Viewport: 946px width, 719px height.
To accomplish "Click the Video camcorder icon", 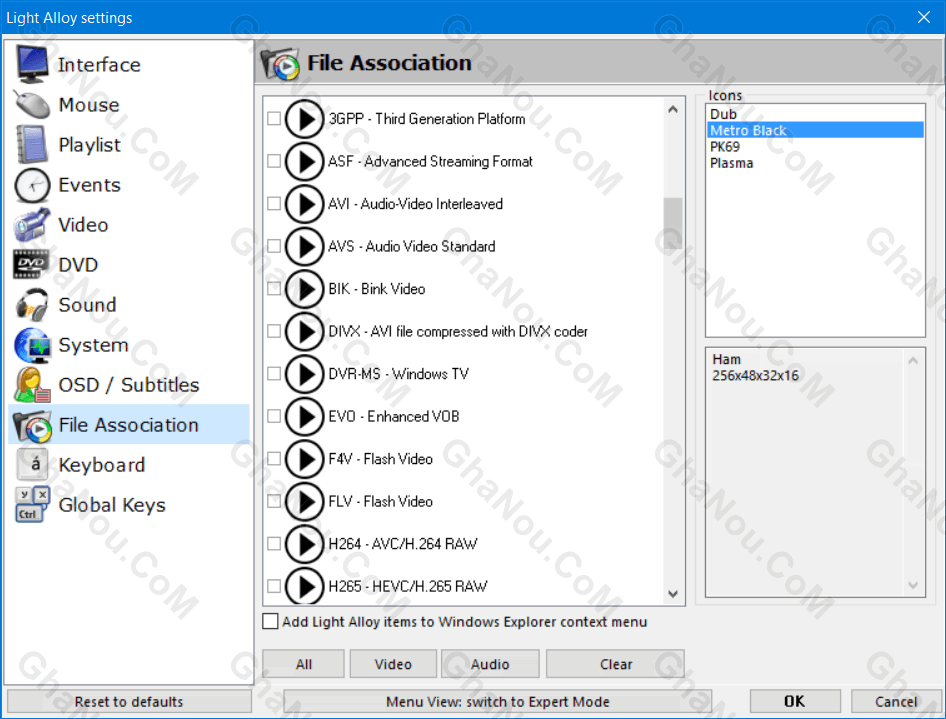I will click(x=33, y=225).
